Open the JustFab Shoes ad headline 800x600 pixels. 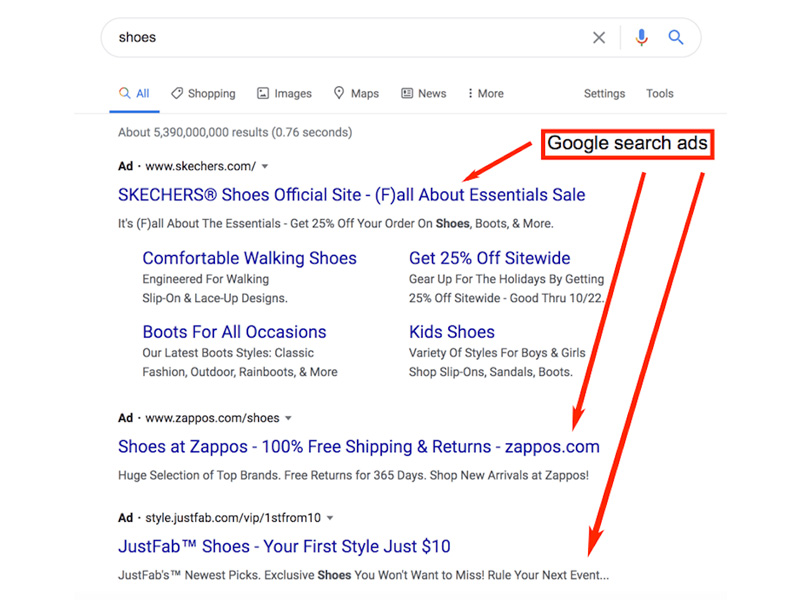[x=284, y=547]
